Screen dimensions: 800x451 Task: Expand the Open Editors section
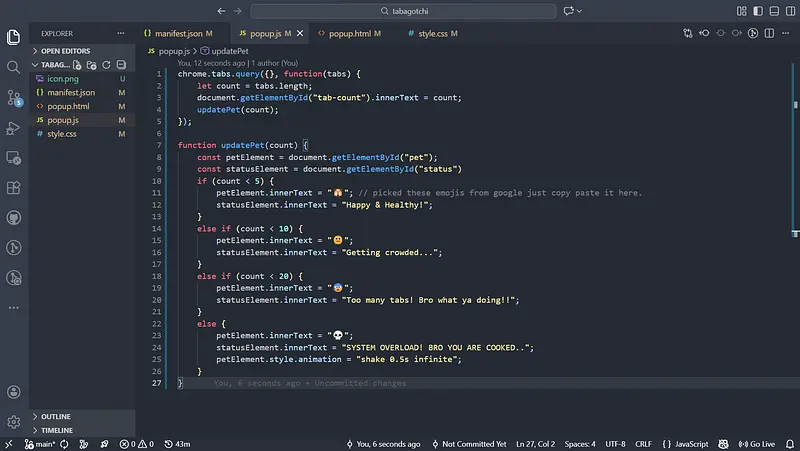click(x=65, y=51)
